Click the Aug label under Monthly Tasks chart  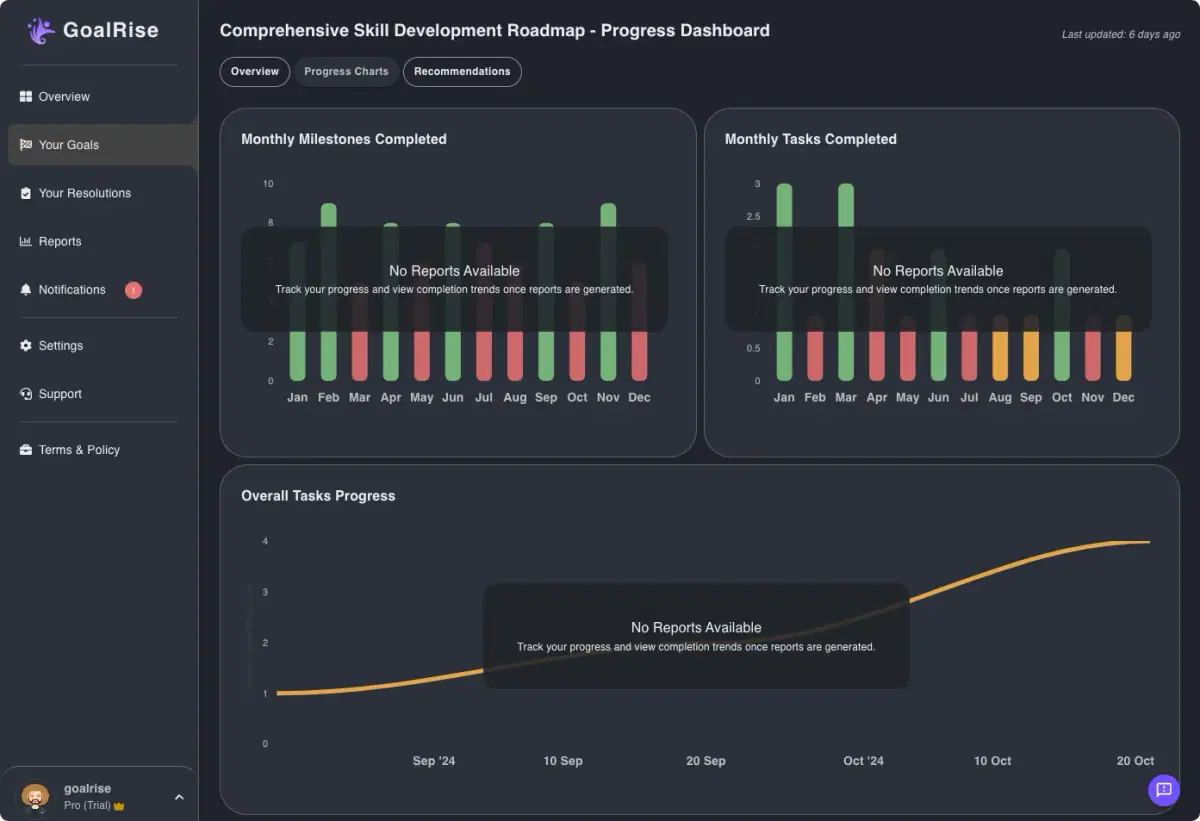pos(1000,398)
